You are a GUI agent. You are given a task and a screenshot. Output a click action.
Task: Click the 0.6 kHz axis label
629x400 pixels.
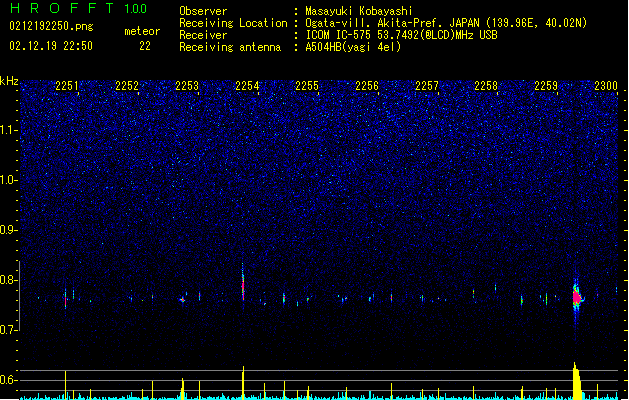(8, 380)
